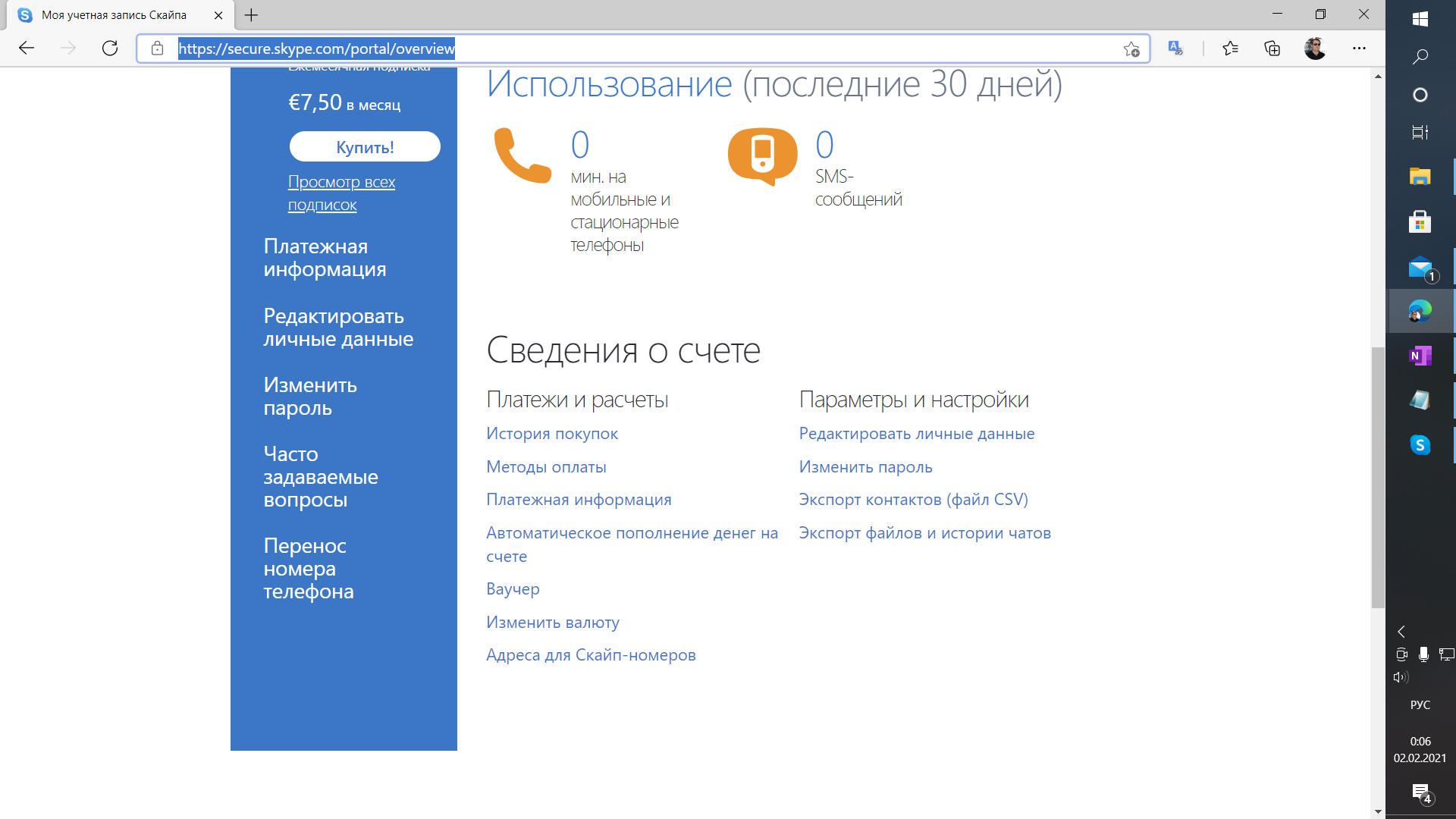Click the orange phone call icon
This screenshot has height=819, width=1456.
coord(522,155)
